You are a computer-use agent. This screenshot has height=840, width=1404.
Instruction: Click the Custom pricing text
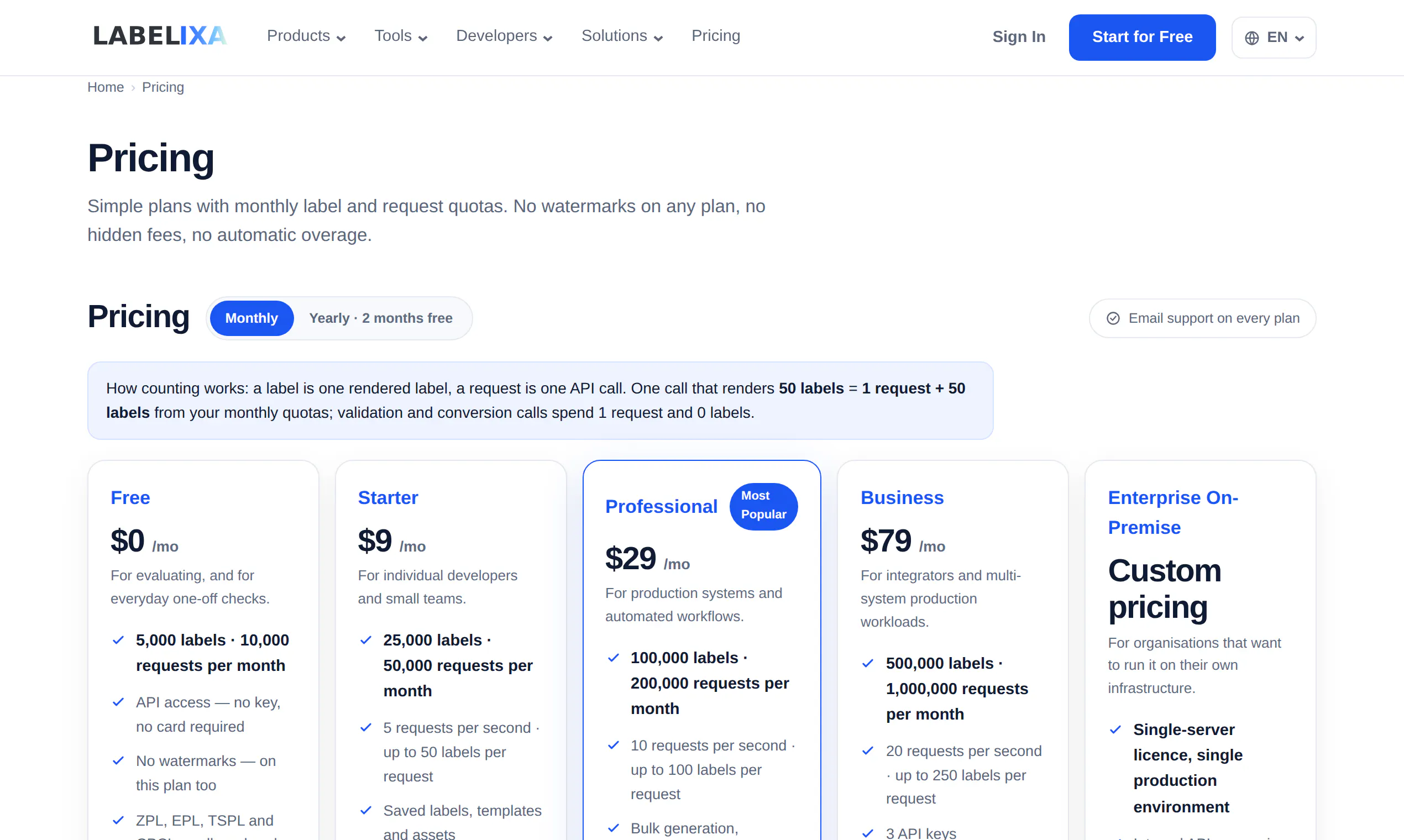(1165, 589)
